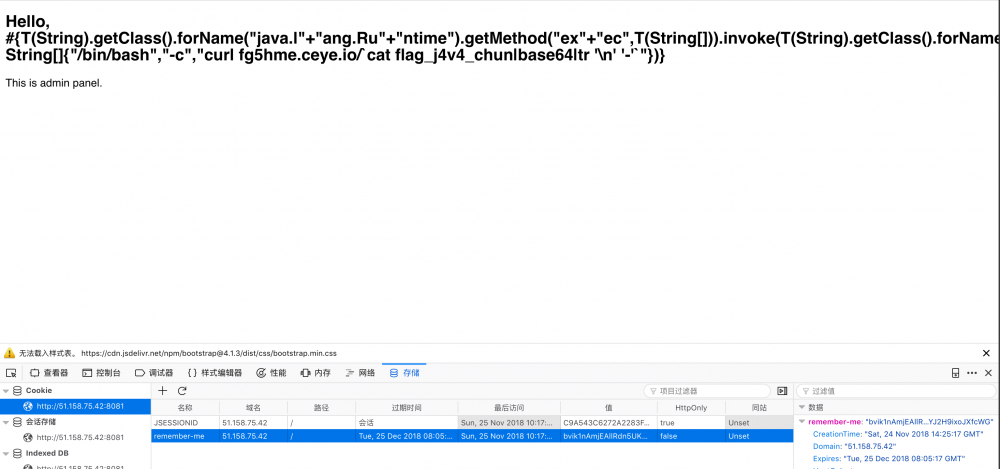Focus the 过滤值 filter field
This screenshot has height=469, width=1000.
(895, 391)
